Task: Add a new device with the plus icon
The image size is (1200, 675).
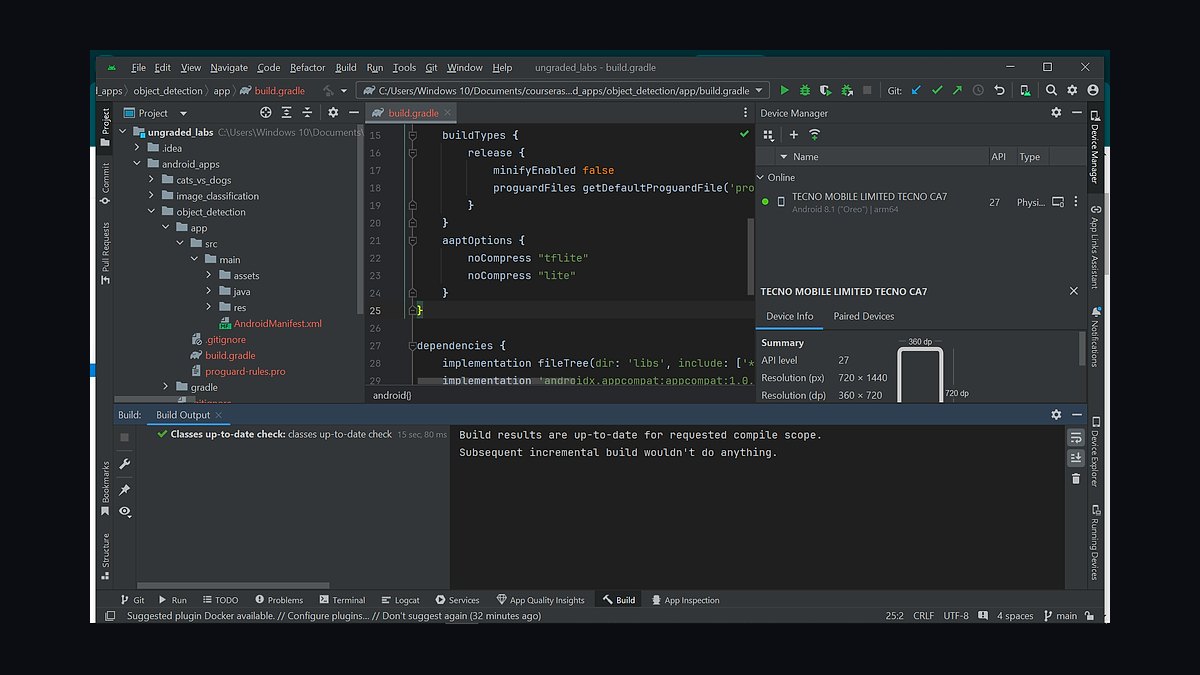Action: tap(794, 135)
